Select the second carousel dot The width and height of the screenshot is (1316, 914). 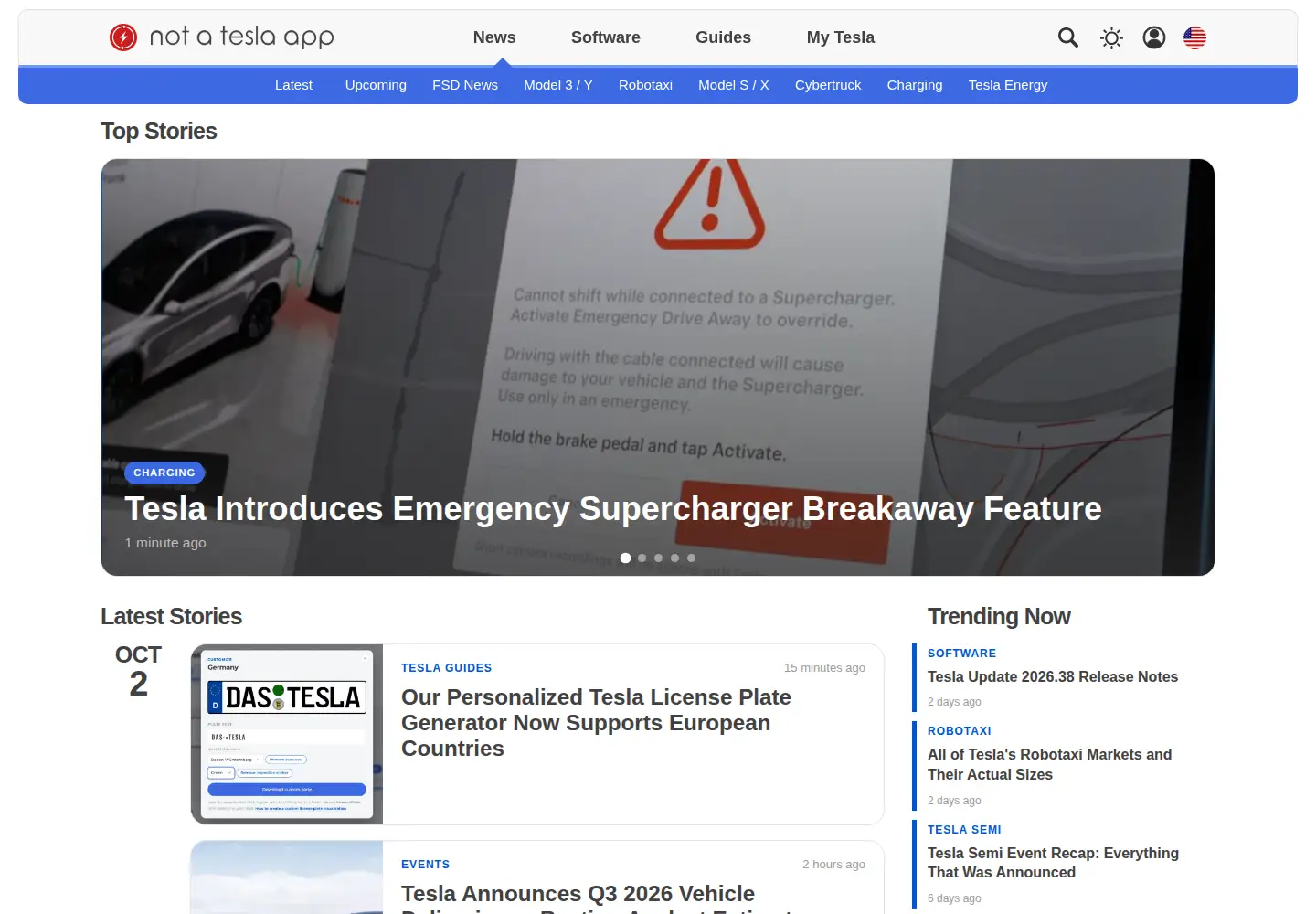642,558
